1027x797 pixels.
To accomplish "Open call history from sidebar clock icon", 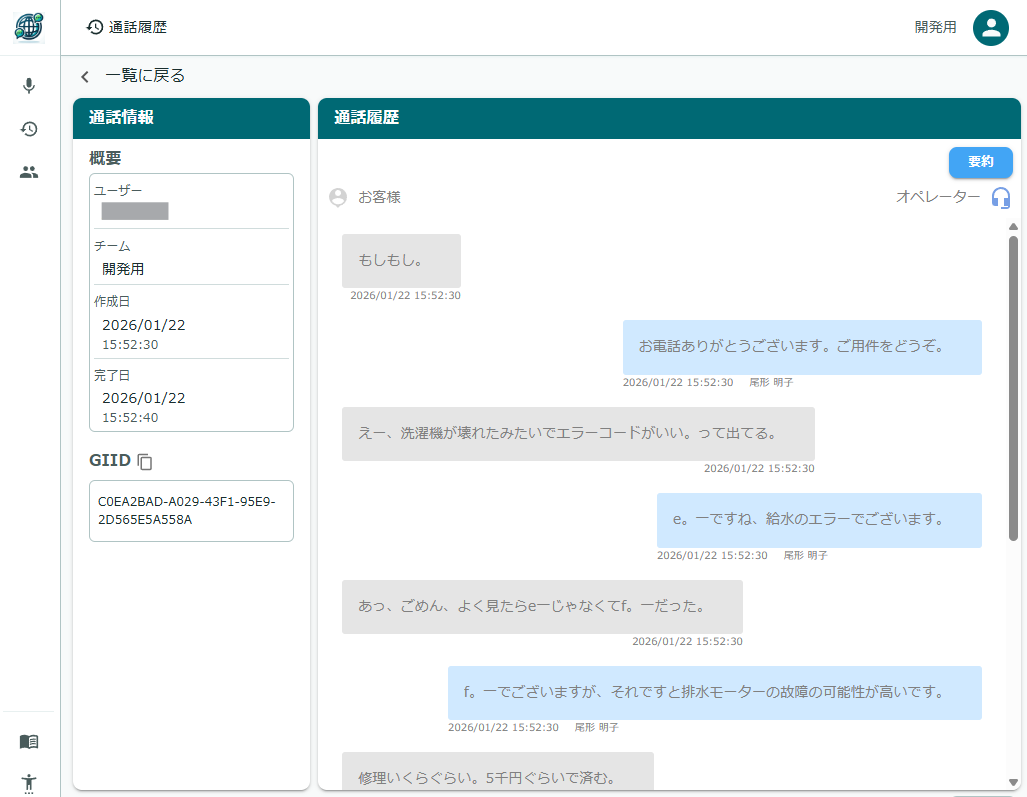I will (x=29, y=129).
